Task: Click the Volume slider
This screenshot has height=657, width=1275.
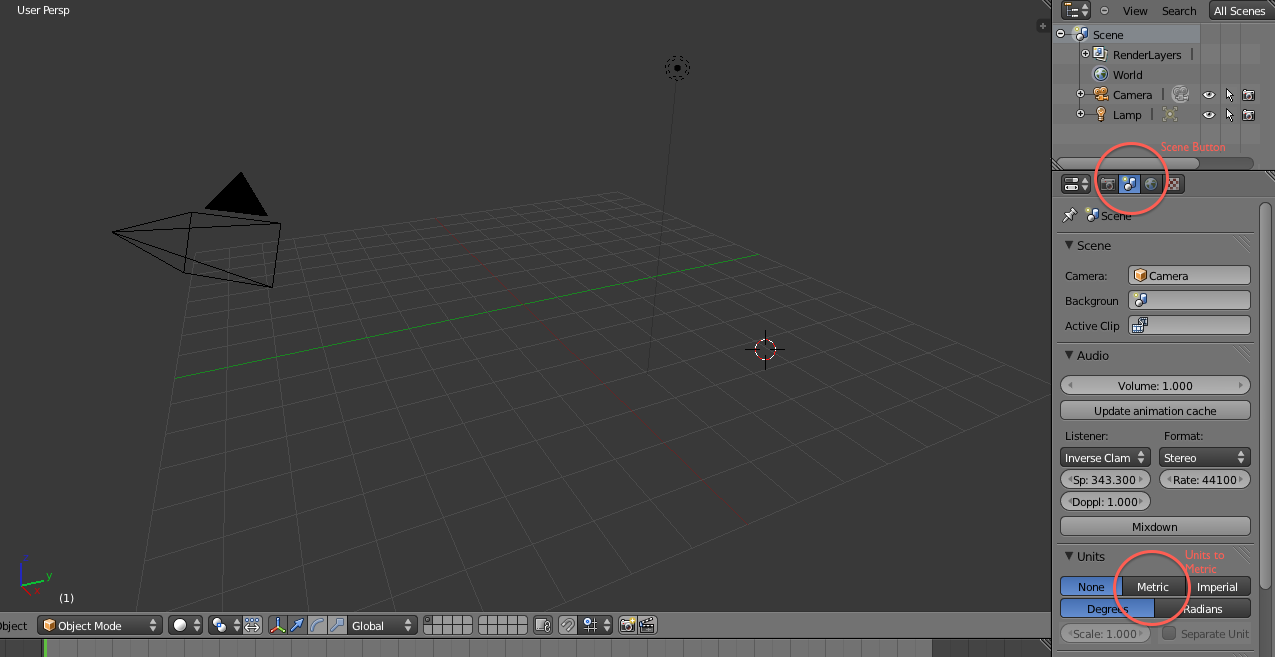Action: click(1155, 385)
